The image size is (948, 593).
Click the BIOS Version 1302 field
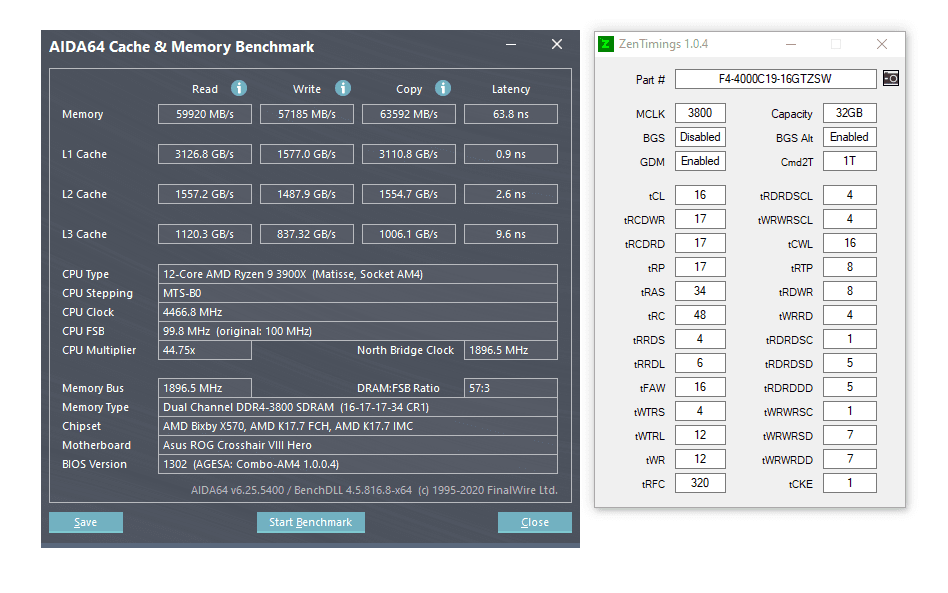coord(358,464)
